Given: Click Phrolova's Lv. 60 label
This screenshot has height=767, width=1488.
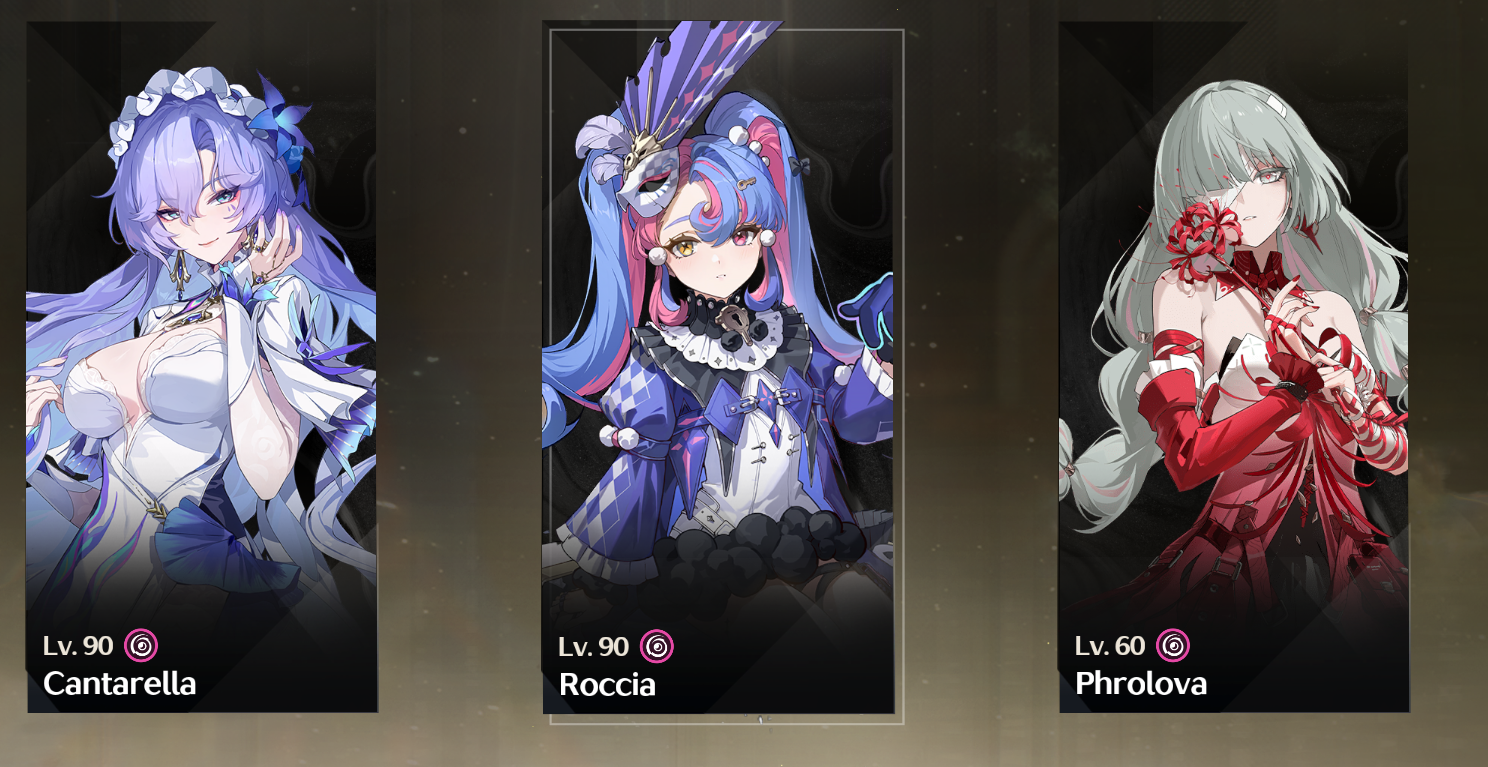Looking at the screenshot, I should [1110, 646].
